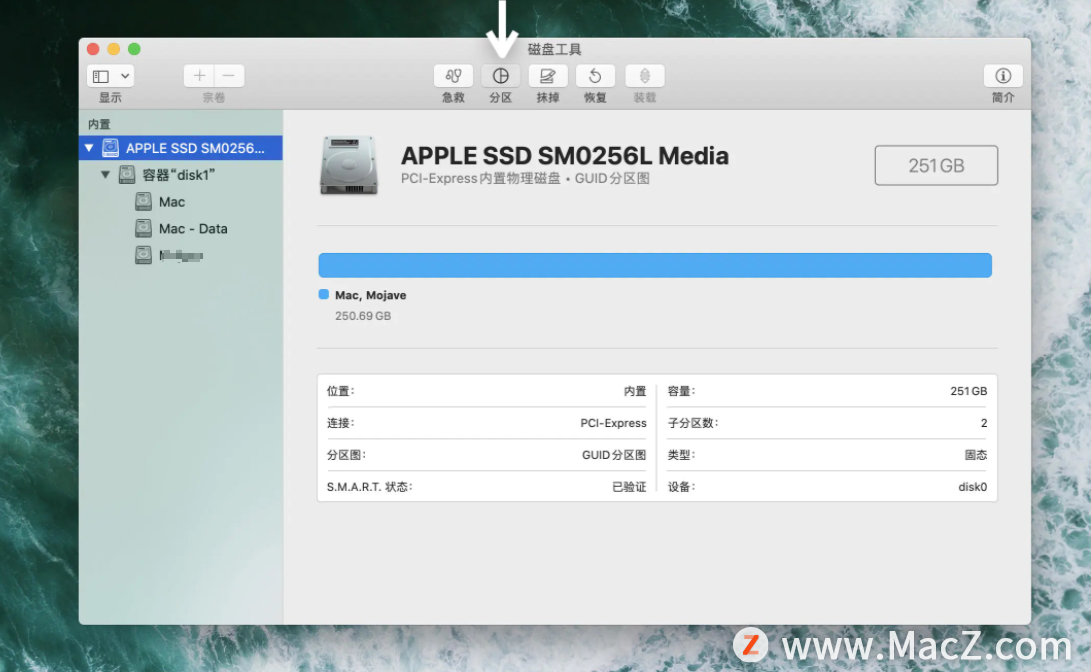Click the APPLE SSD drive icon in sidebar
Image resolution: width=1091 pixels, height=672 pixels.
point(111,147)
